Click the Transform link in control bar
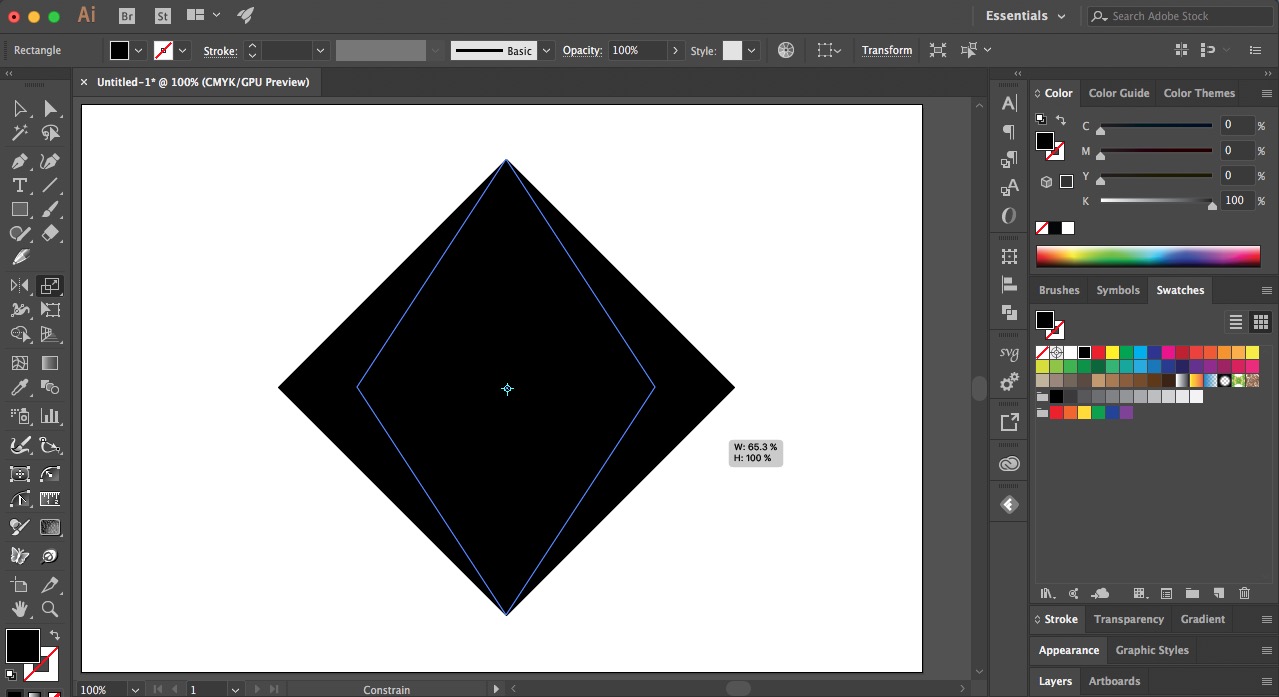1279x697 pixels. click(887, 50)
